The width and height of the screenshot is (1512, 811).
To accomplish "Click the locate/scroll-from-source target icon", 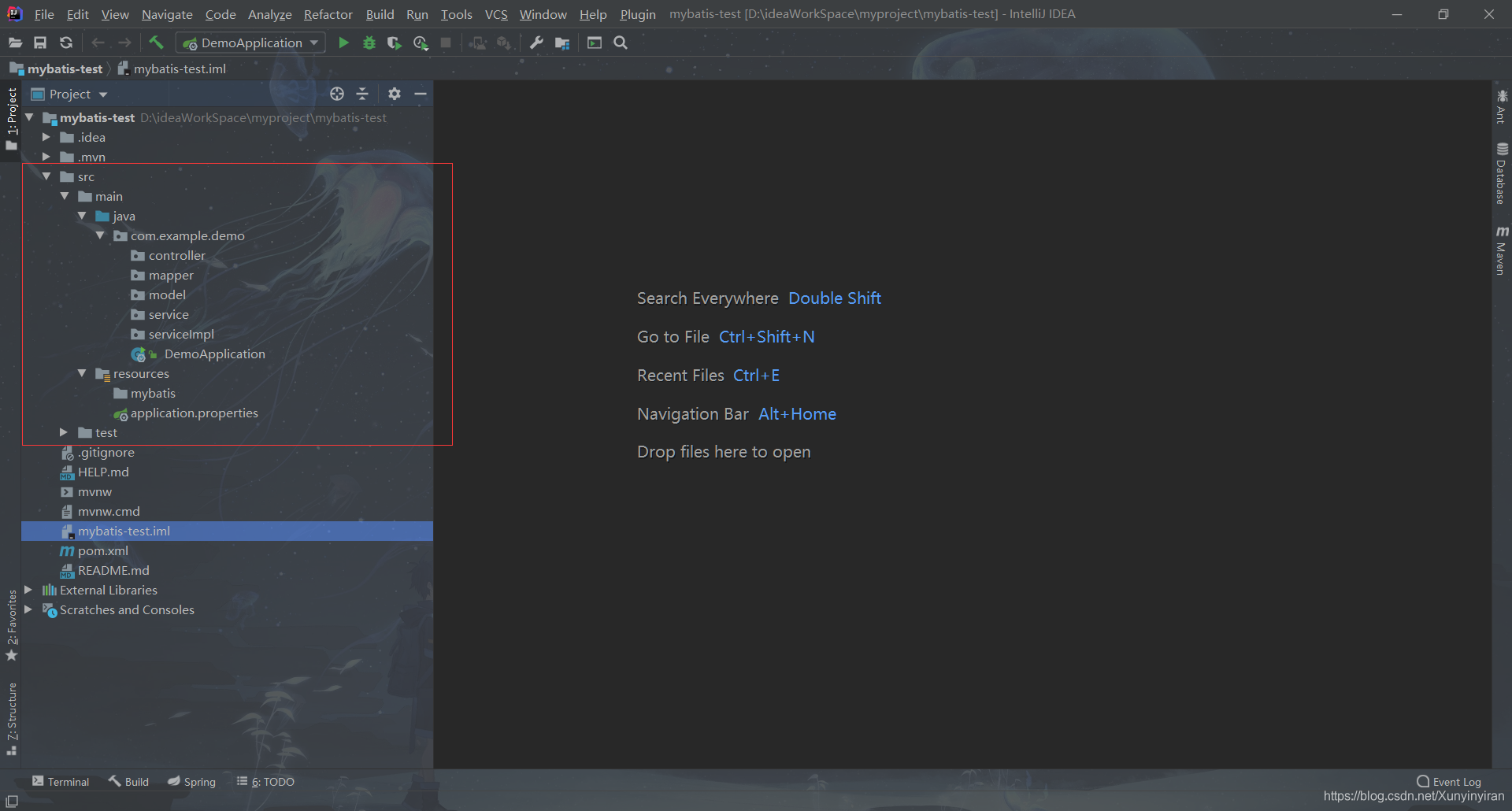I will [337, 94].
